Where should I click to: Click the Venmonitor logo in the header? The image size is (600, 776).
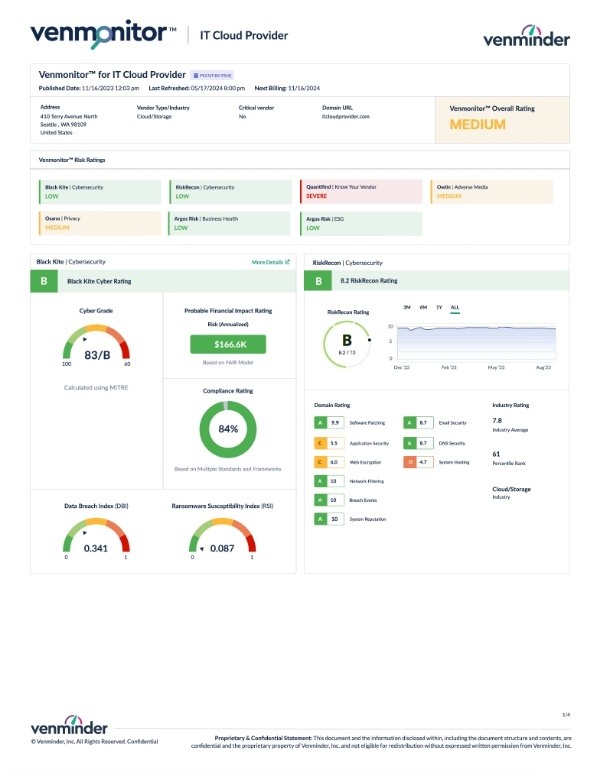[98, 33]
